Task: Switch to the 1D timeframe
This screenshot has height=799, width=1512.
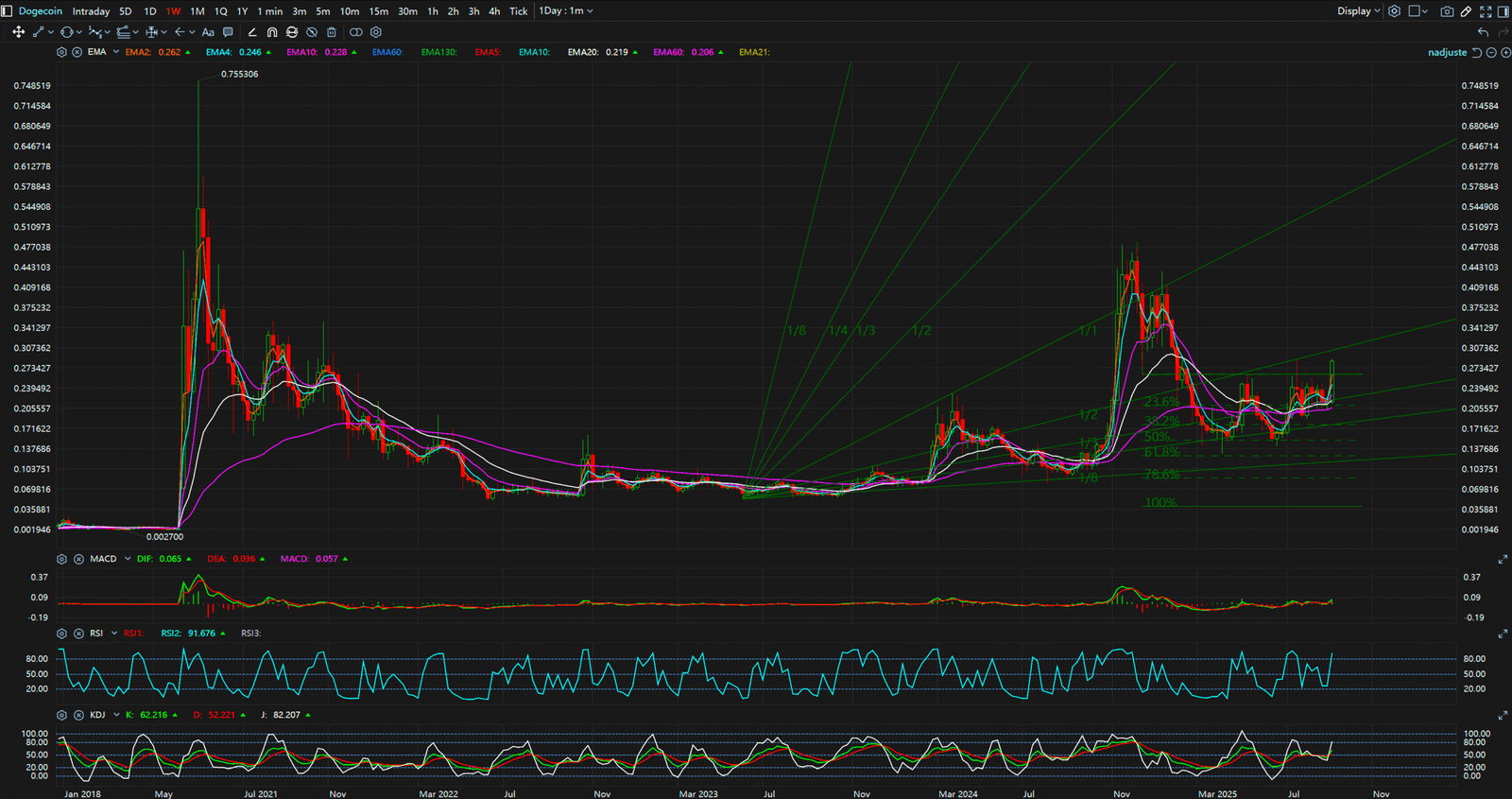Action: [x=149, y=11]
